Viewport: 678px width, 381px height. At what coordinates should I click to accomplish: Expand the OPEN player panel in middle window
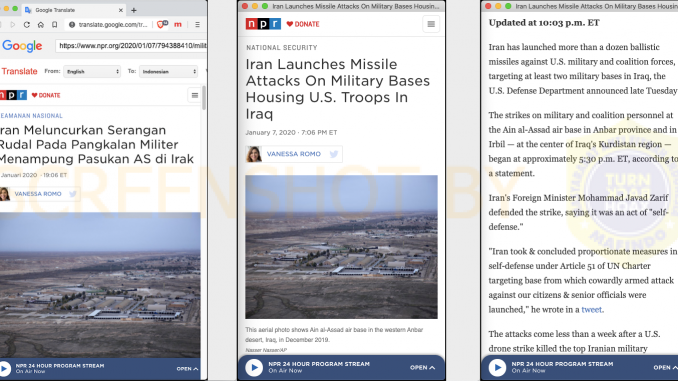tap(422, 368)
